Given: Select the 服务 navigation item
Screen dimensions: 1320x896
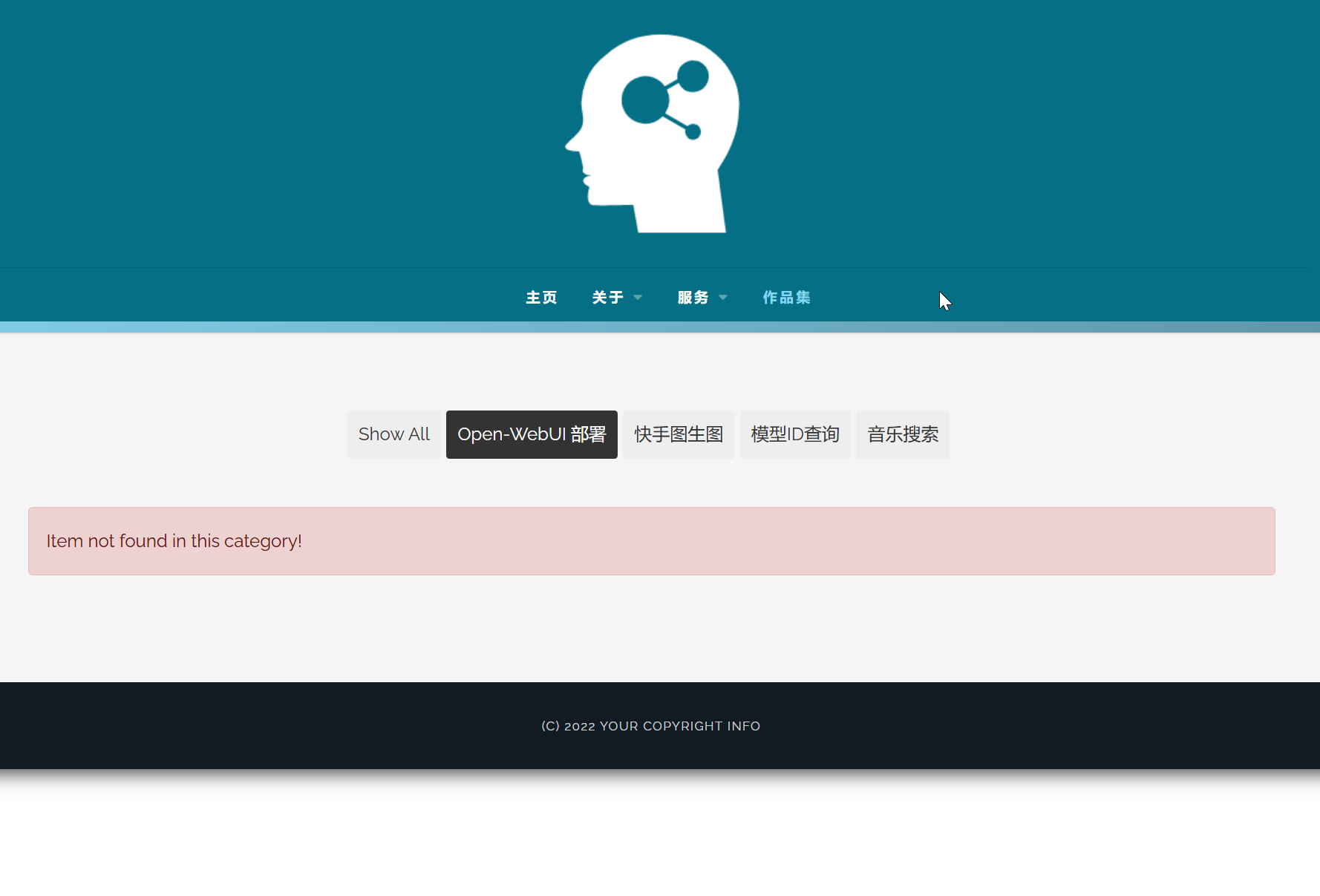Looking at the screenshot, I should click(x=693, y=298).
